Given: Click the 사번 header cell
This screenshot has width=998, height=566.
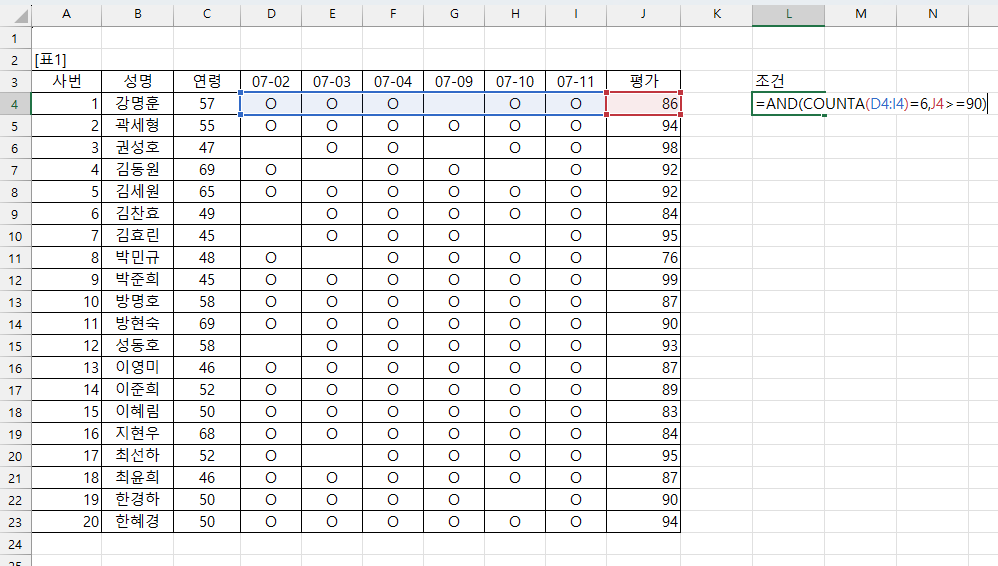Looking at the screenshot, I should pyautogui.click(x=66, y=81).
